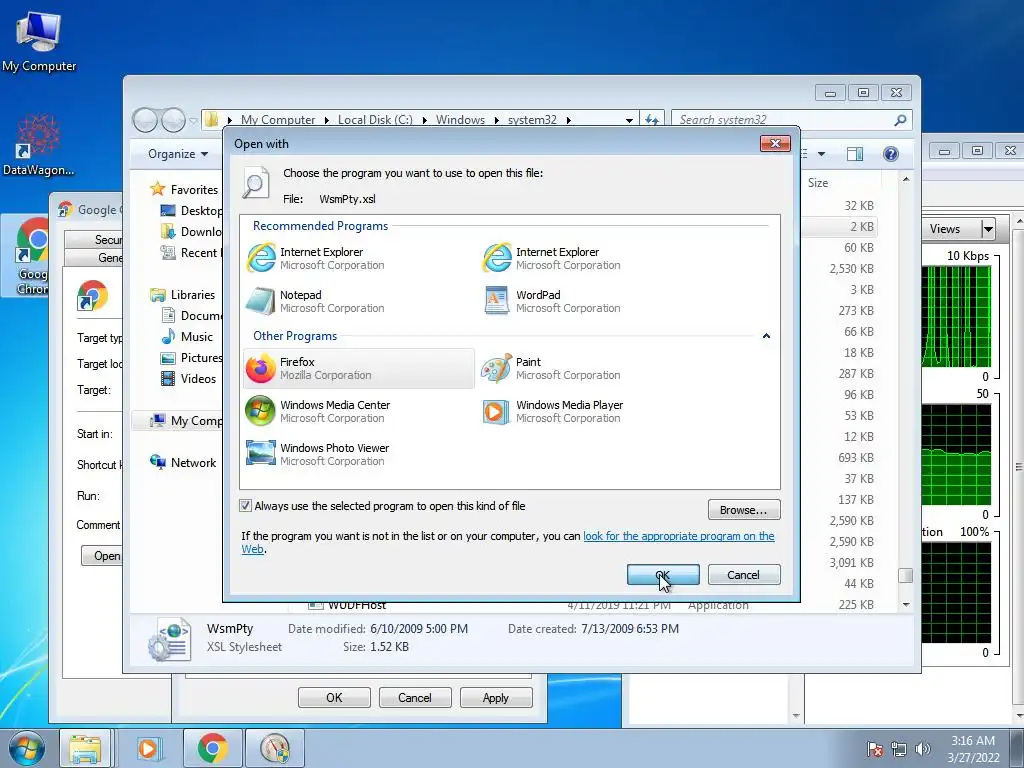Open the network meter taskbar icon
Viewport: 1024px width, 768px height.
pos(274,748)
